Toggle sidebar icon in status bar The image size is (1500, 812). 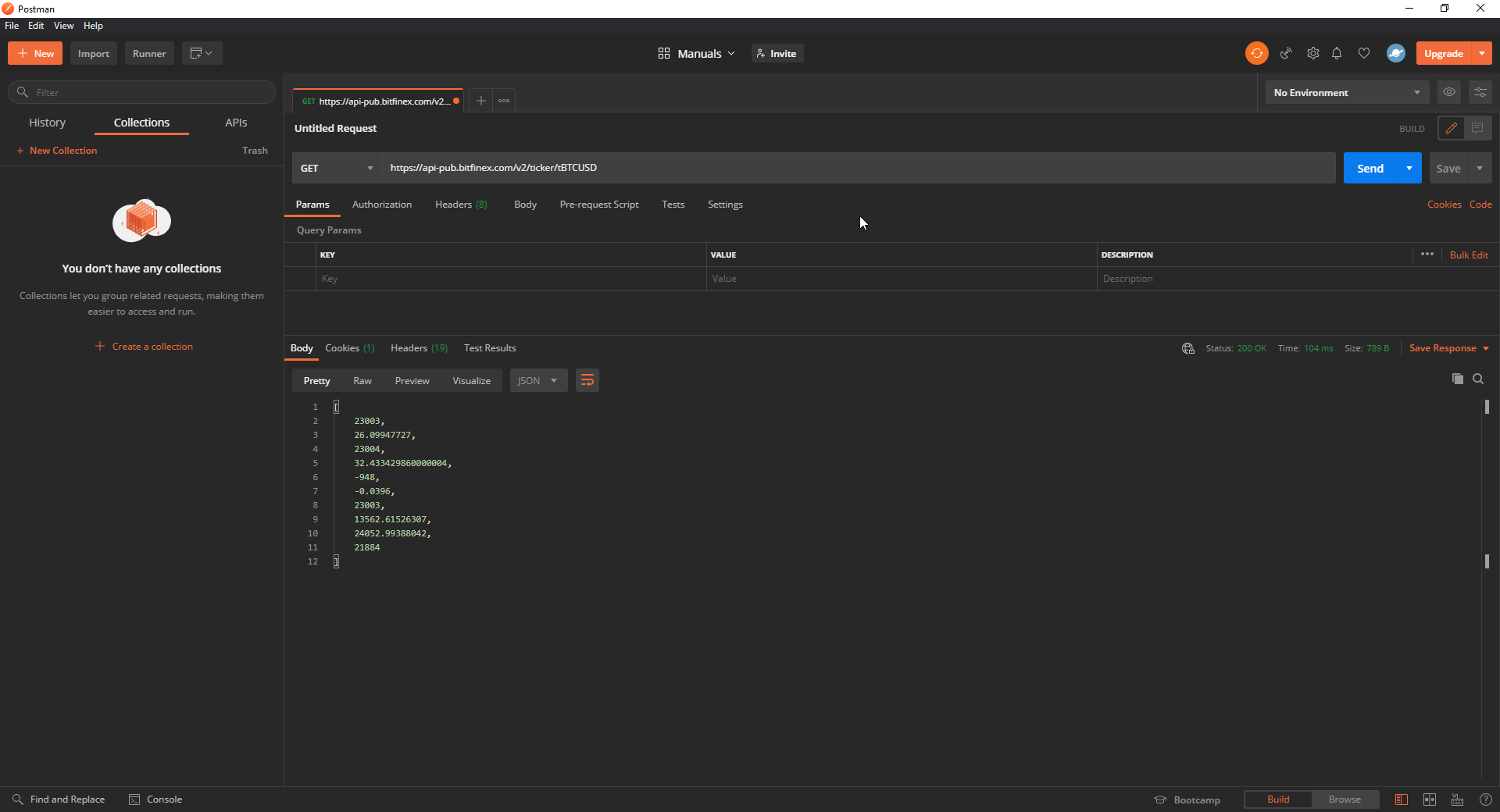(1402, 800)
